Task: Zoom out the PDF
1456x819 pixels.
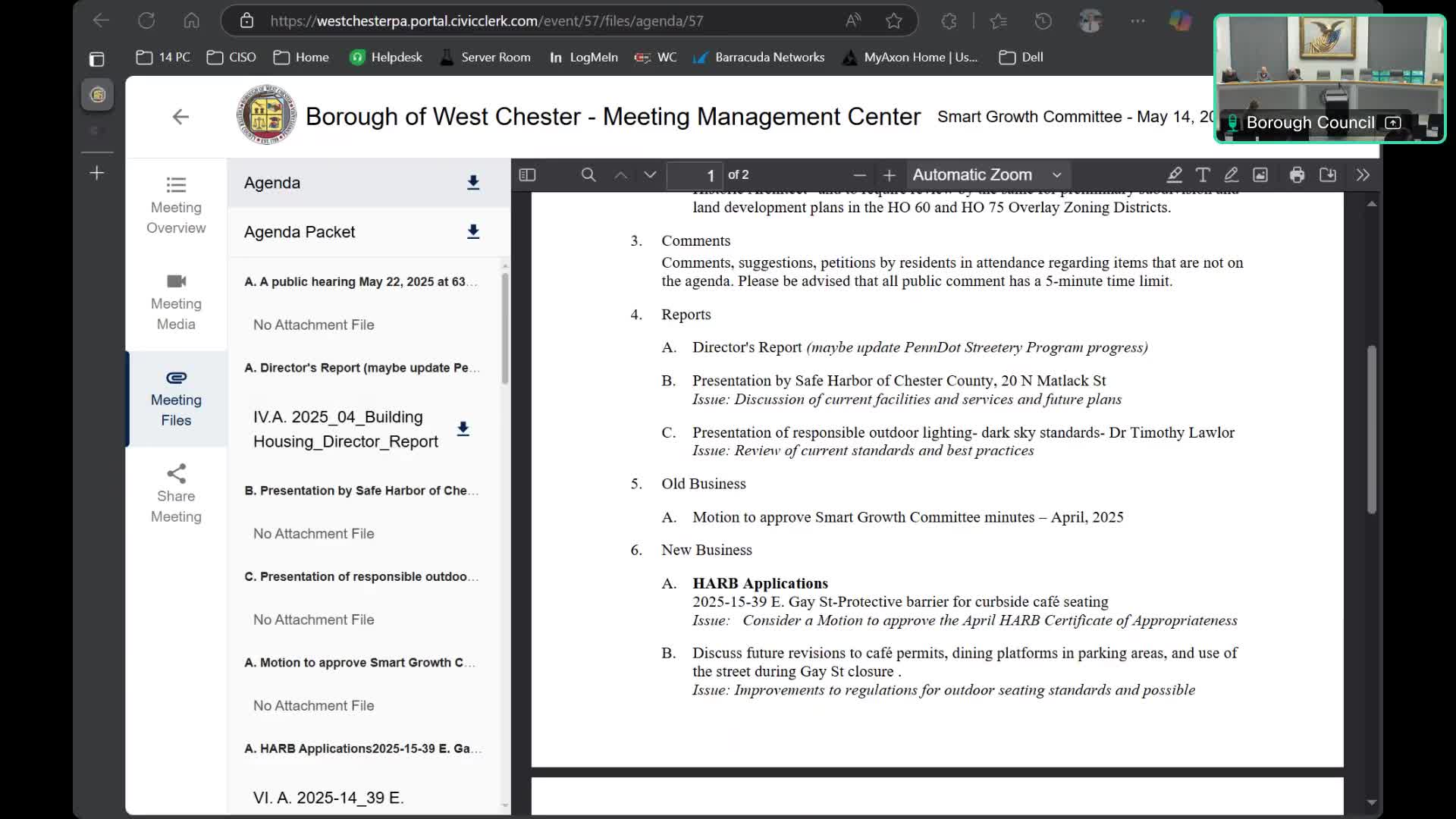Action: (x=859, y=175)
